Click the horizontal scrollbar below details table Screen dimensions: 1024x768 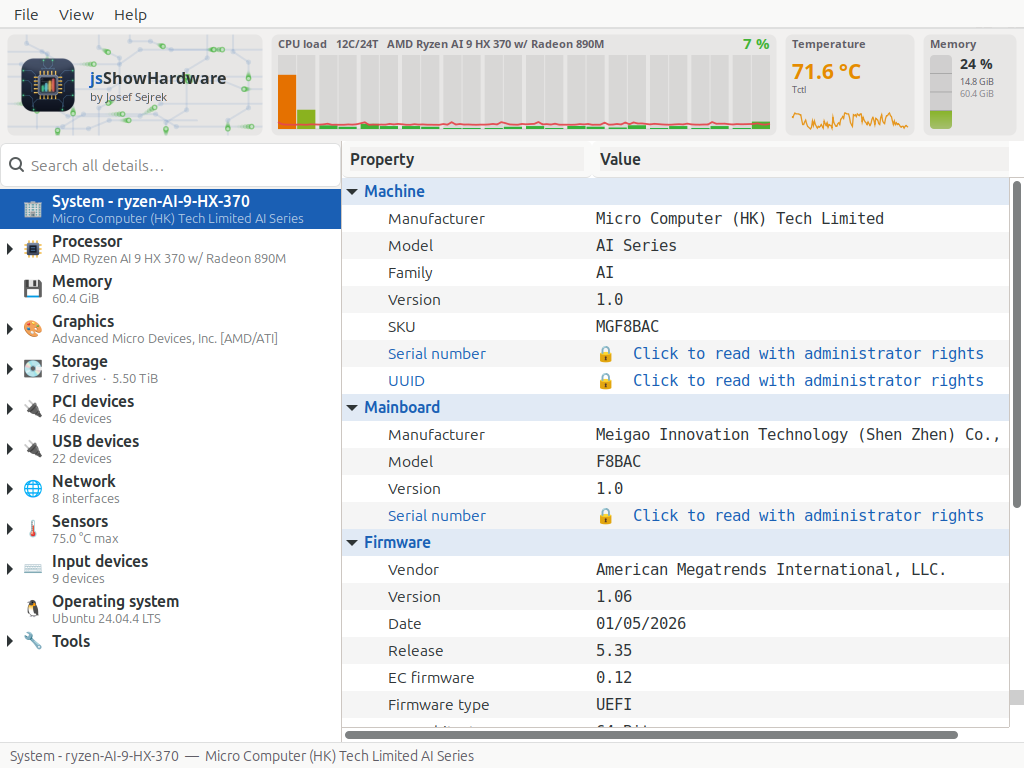pyautogui.click(x=651, y=735)
